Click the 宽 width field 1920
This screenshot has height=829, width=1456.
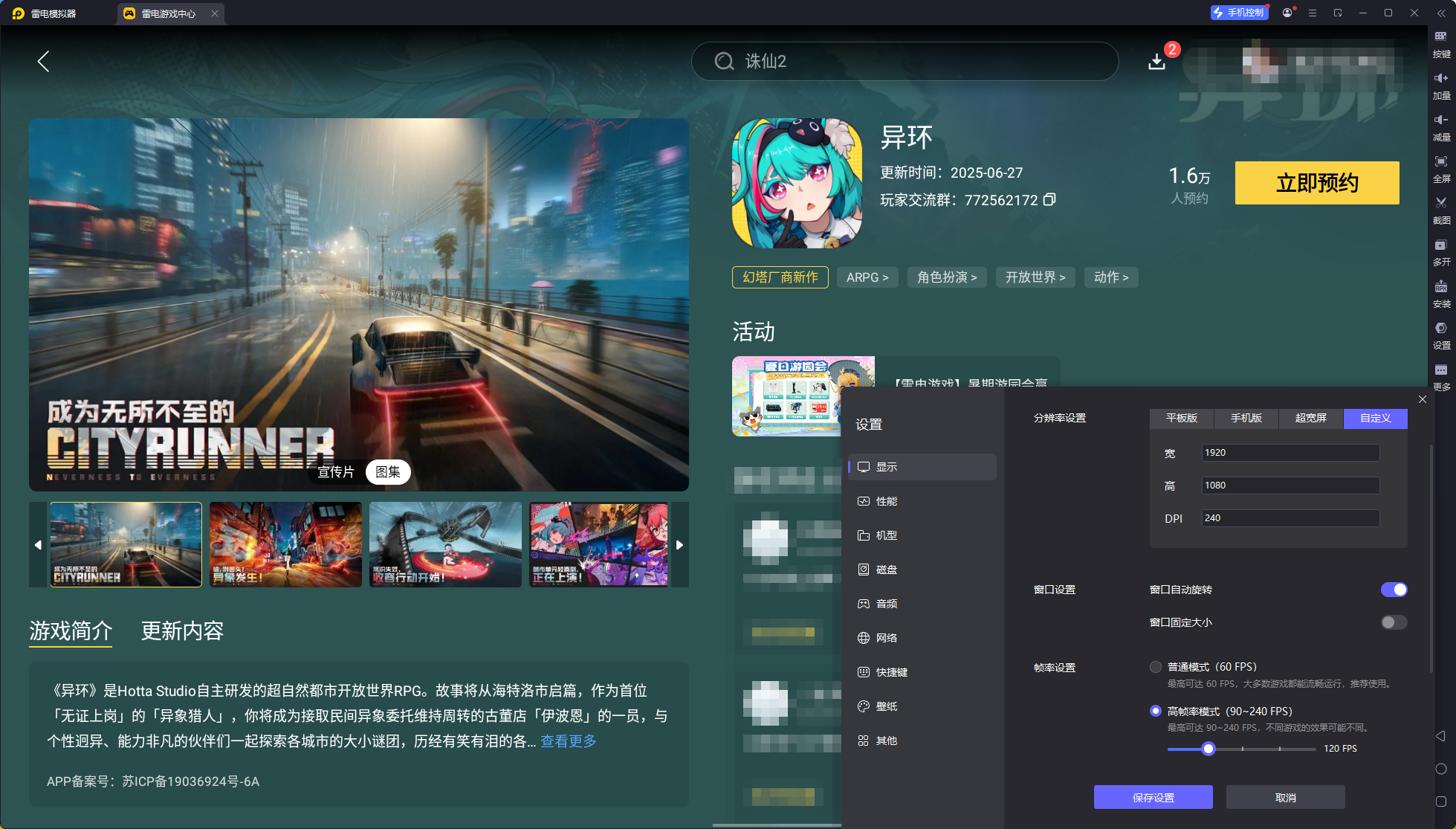(1290, 453)
